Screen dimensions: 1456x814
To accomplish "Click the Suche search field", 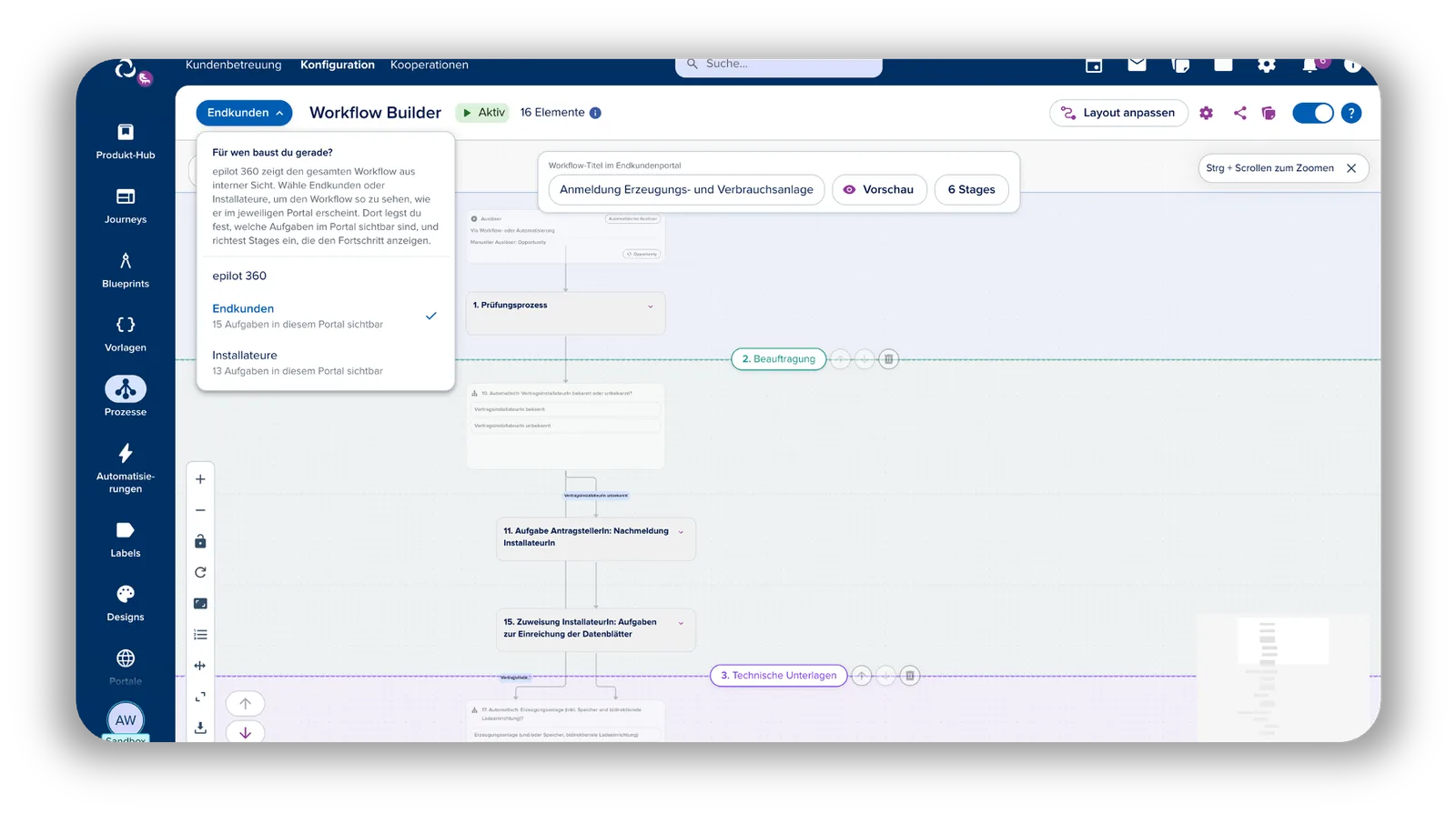I will [x=779, y=65].
